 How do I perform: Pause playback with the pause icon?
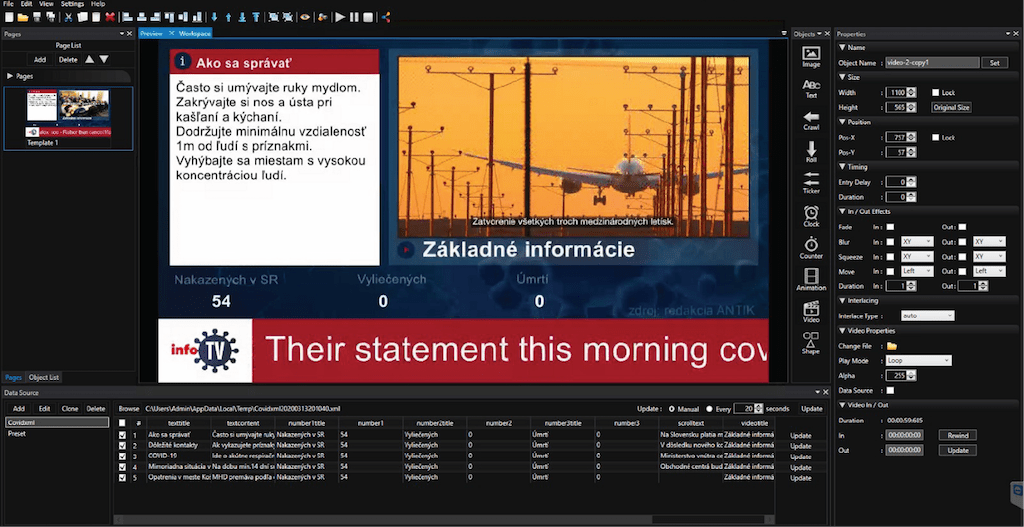[x=354, y=17]
